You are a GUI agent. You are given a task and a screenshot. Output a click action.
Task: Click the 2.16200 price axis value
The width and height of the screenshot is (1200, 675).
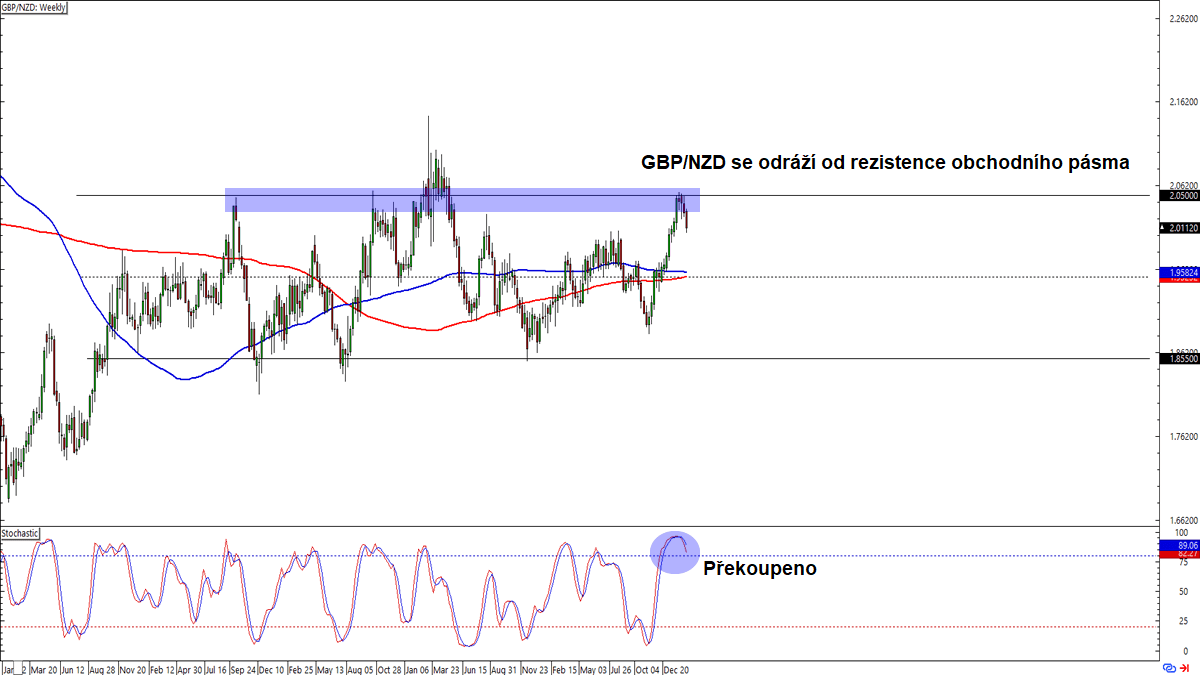pyautogui.click(x=1183, y=102)
